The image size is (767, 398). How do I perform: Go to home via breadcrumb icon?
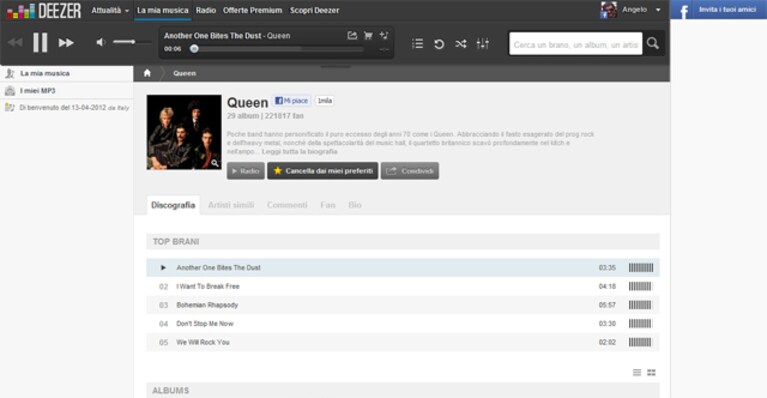(x=147, y=73)
